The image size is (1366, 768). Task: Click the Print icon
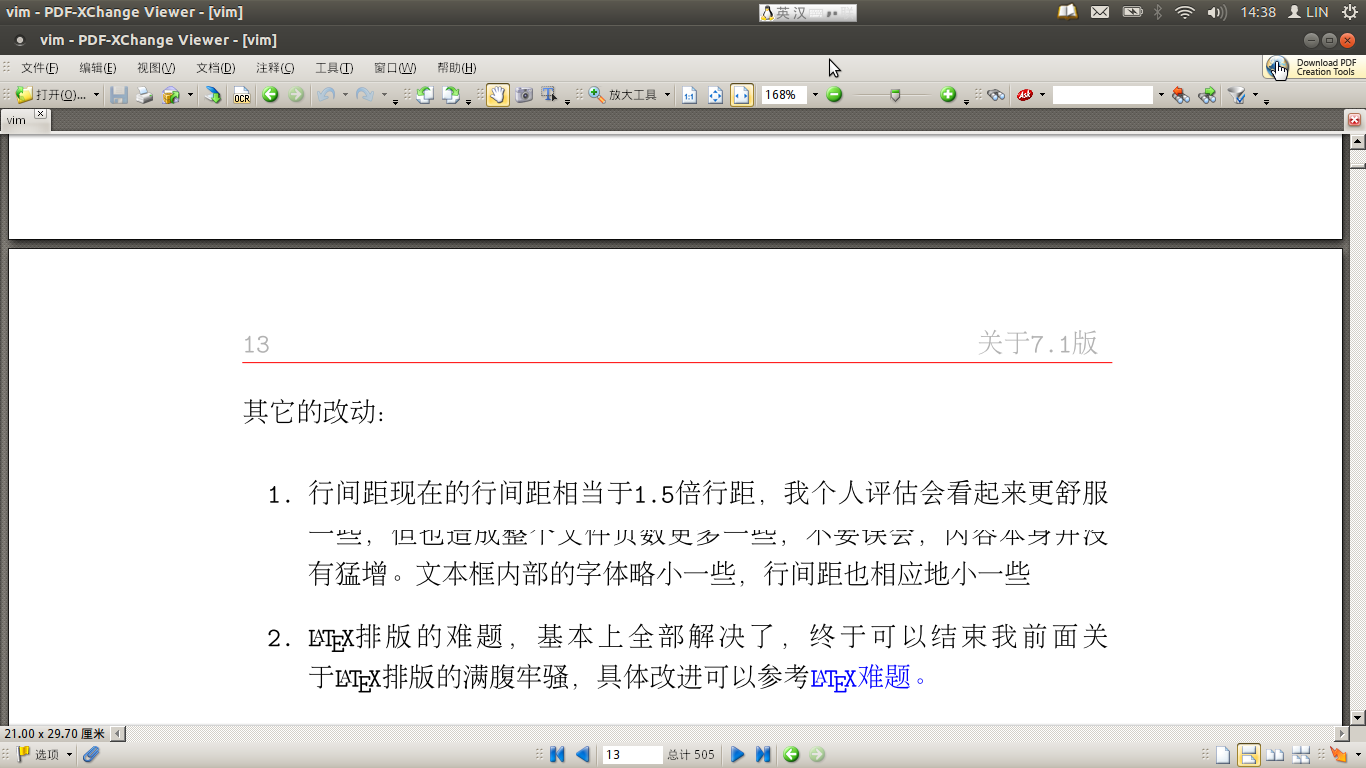(x=145, y=95)
